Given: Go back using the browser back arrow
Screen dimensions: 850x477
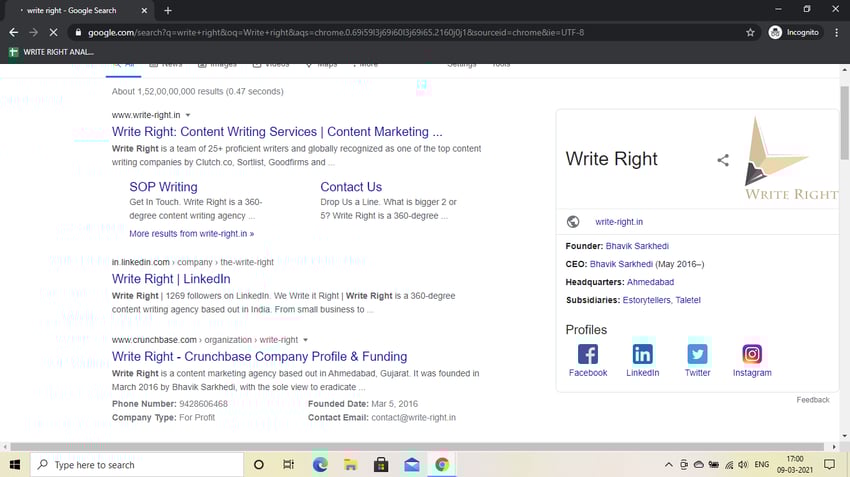Looking at the screenshot, I should click(14, 33).
